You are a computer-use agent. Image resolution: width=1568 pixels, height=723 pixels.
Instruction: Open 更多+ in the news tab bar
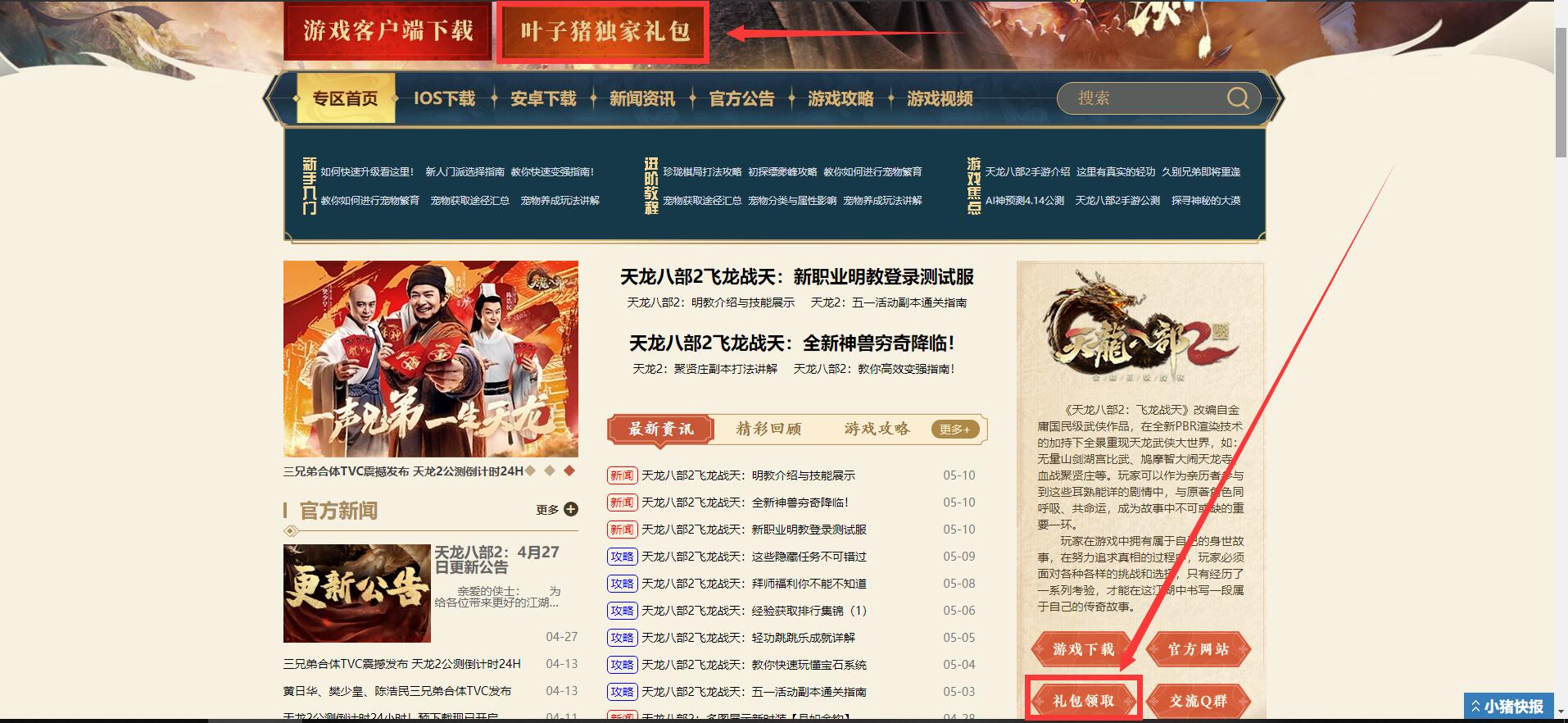click(x=954, y=429)
